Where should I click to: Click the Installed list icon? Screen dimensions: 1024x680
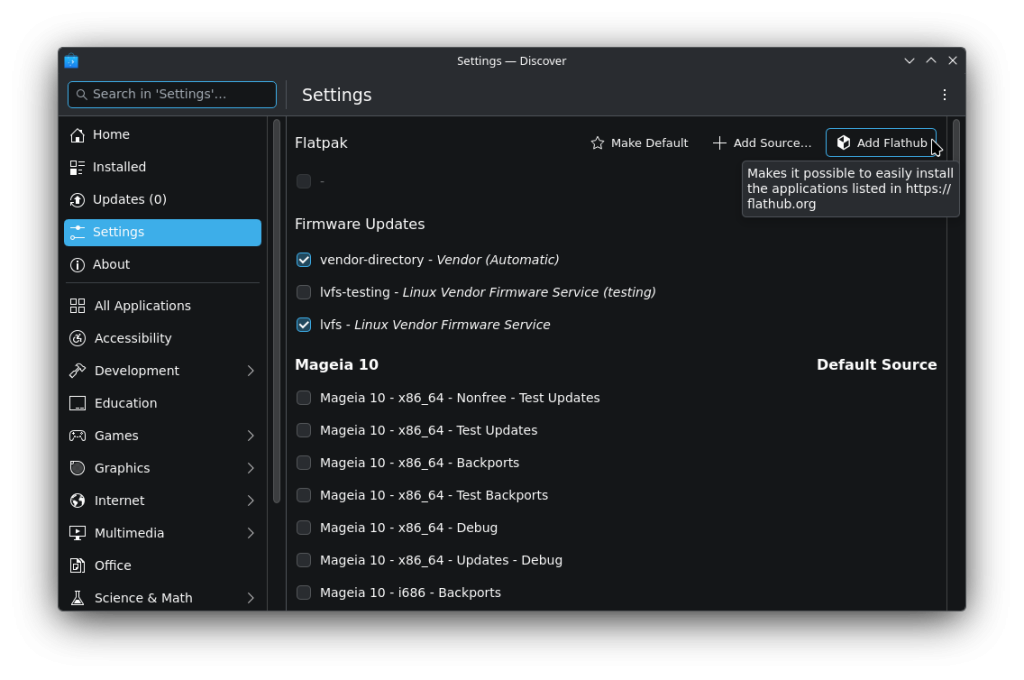77,167
